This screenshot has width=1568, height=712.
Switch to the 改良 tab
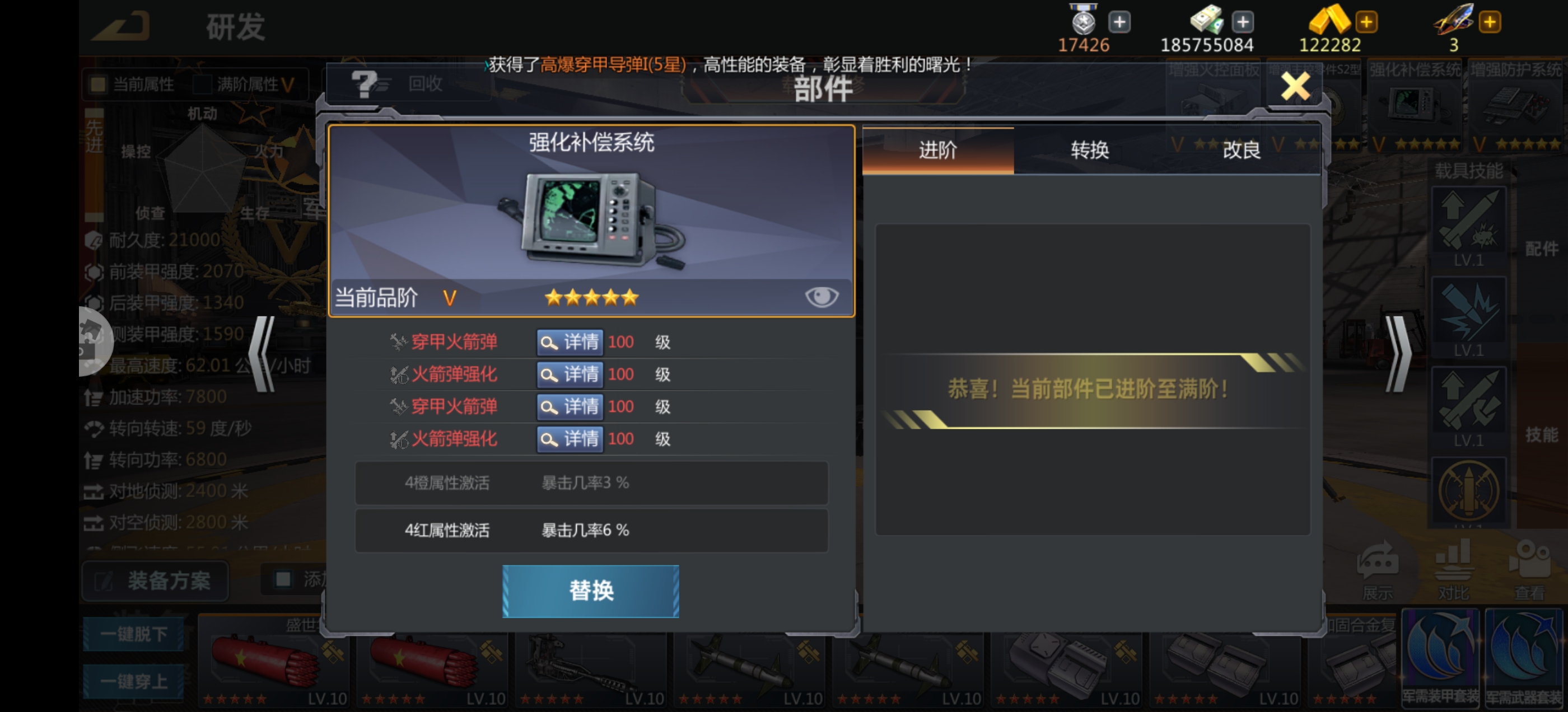point(1242,149)
